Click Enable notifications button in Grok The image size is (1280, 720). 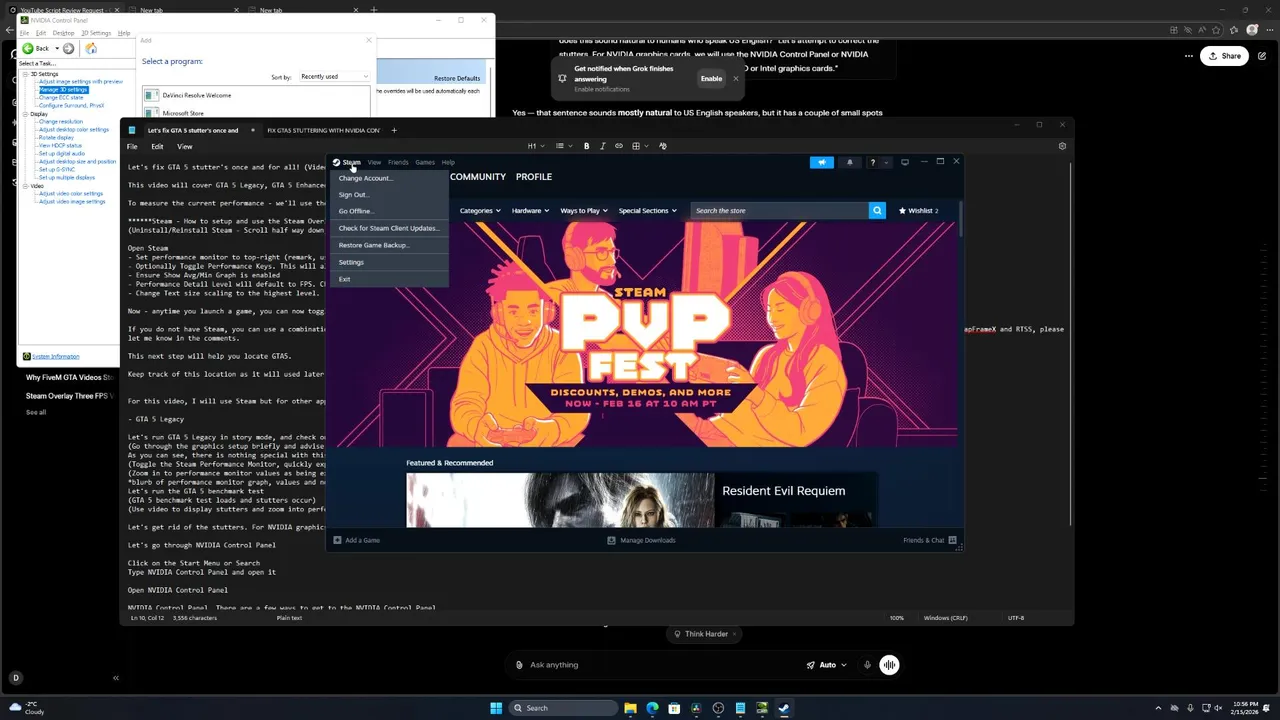tap(711, 78)
